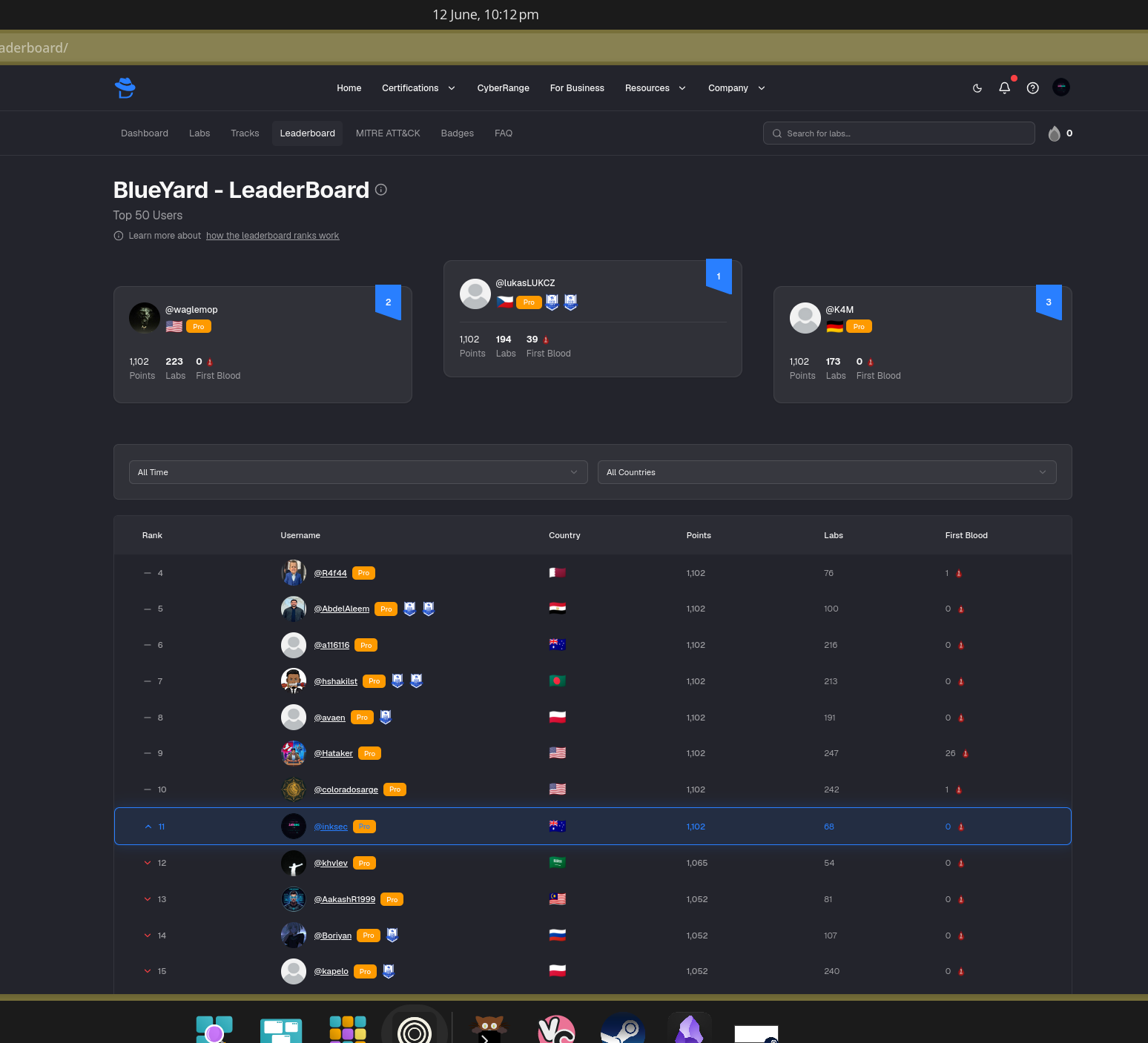The height and width of the screenshot is (1043, 1148).
Task: Open @AakashR1999's profile link
Action: pyautogui.click(x=344, y=899)
